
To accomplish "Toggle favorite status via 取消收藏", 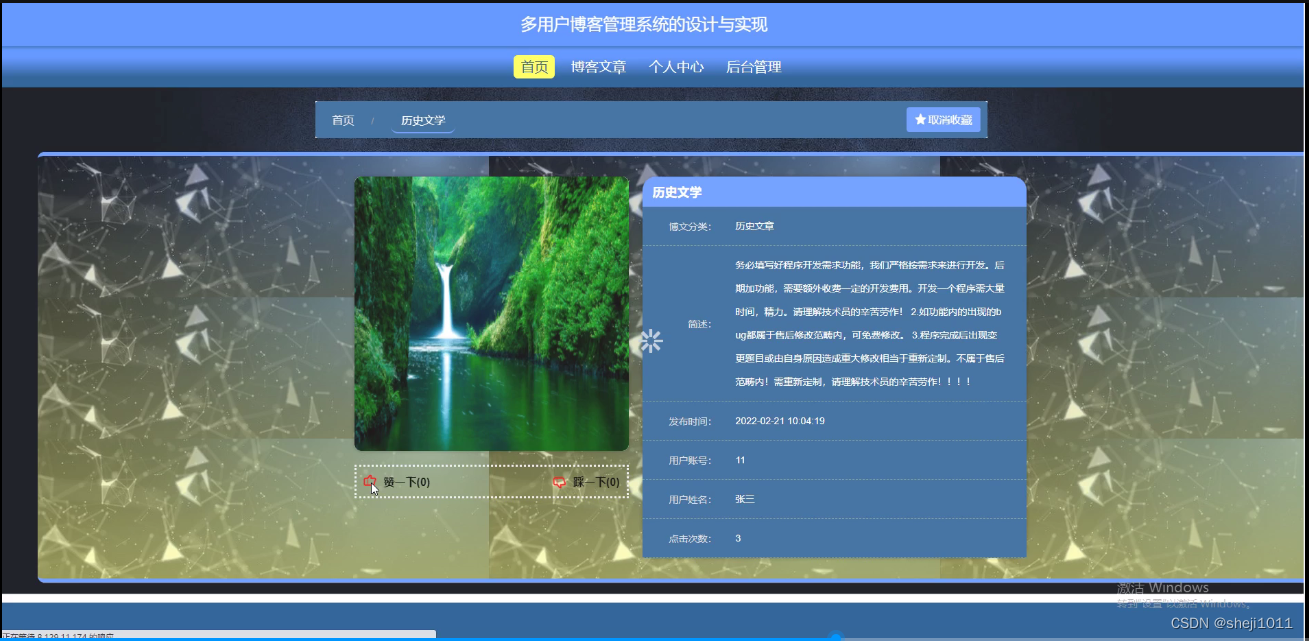I will (943, 118).
